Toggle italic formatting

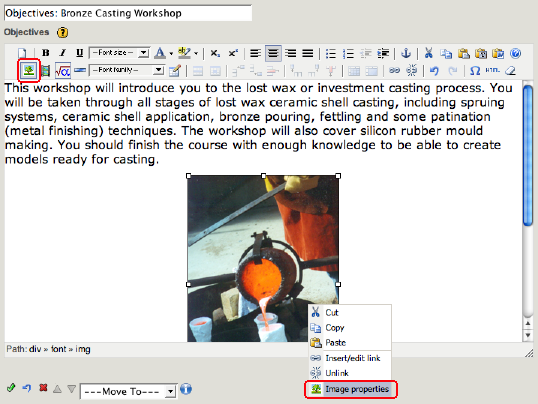62,53
